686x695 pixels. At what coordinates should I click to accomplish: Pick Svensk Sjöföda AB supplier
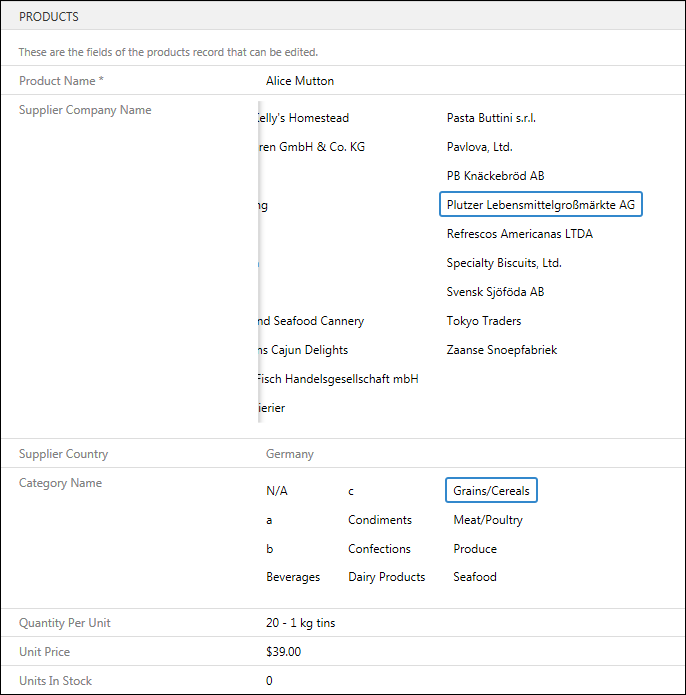[x=495, y=292]
